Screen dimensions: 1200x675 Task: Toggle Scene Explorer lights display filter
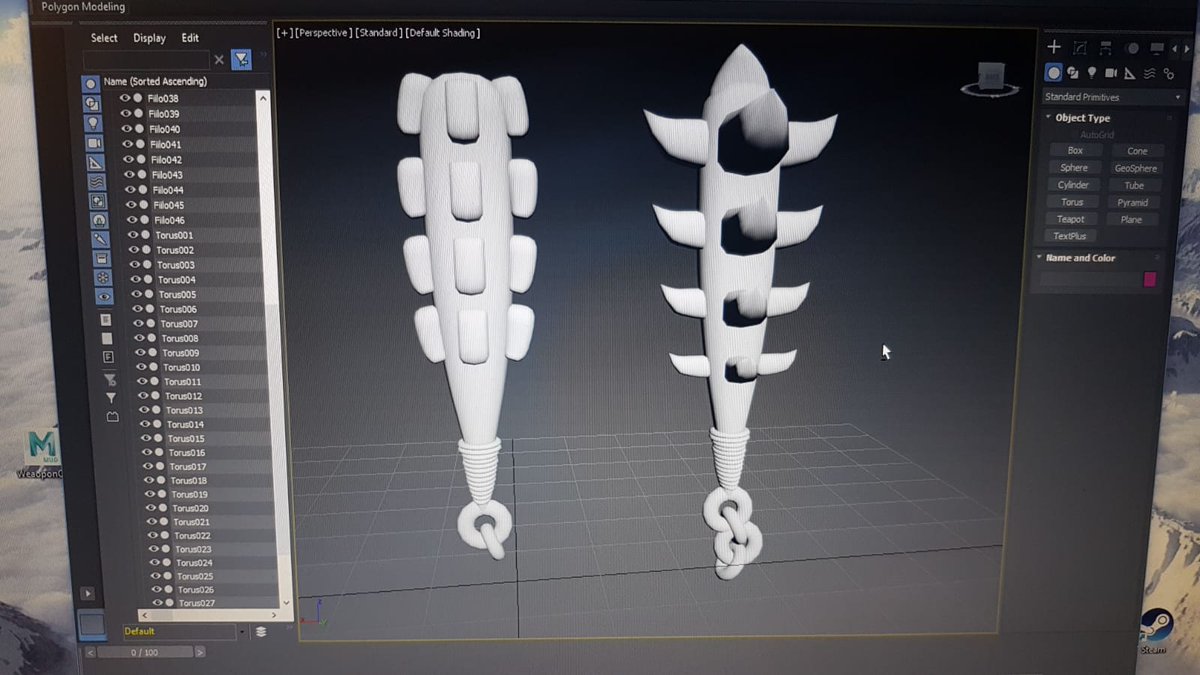(x=93, y=123)
